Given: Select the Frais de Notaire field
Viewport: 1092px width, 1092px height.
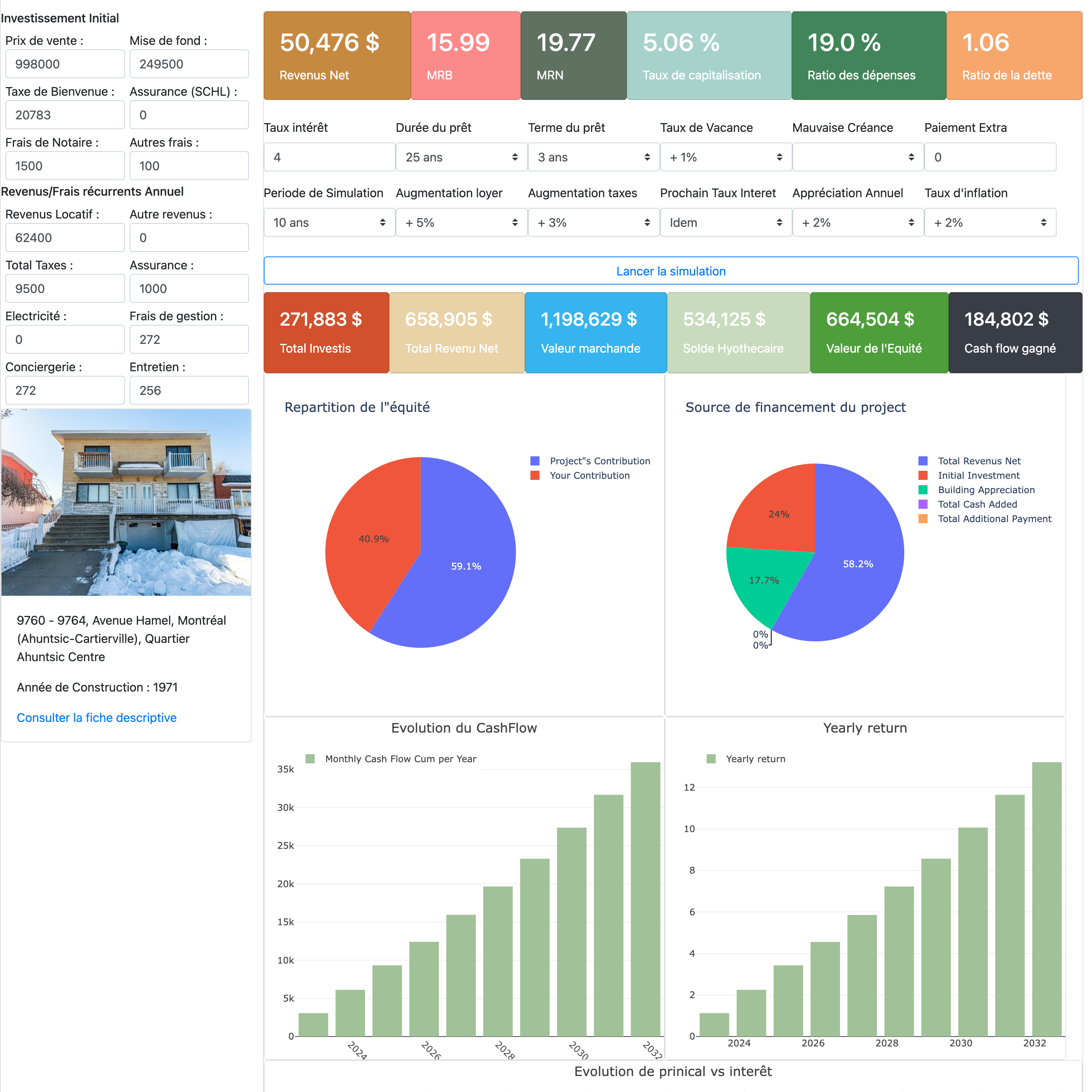Looking at the screenshot, I should (65, 166).
